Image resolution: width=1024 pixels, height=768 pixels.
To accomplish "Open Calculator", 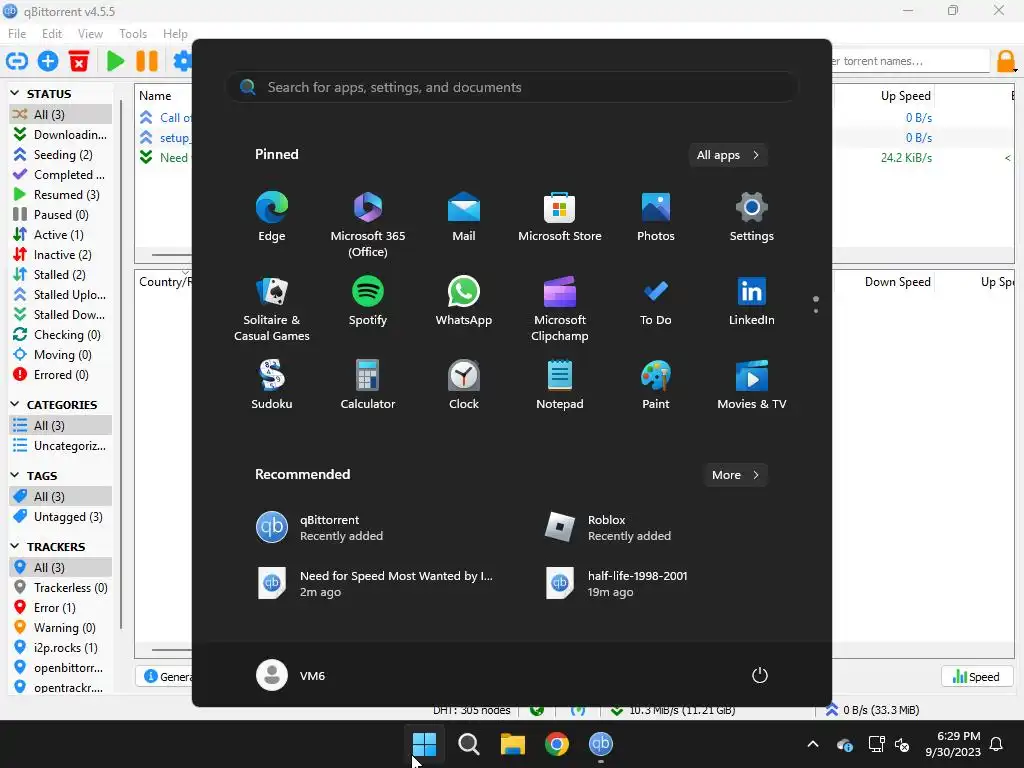I will click(368, 385).
